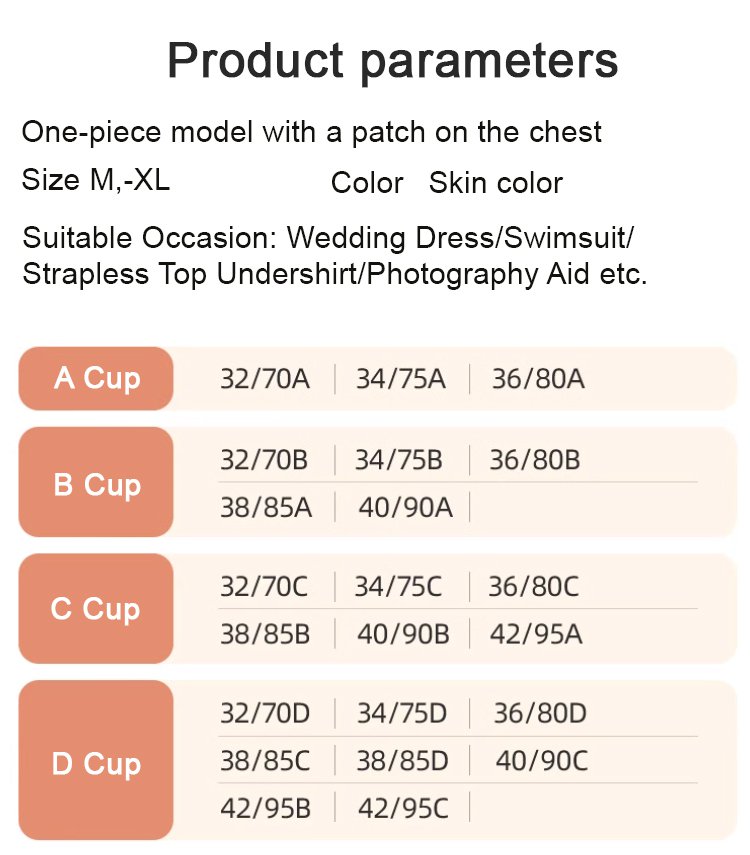The image size is (750, 855).
Task: Select the B Cup label
Action: (x=97, y=485)
